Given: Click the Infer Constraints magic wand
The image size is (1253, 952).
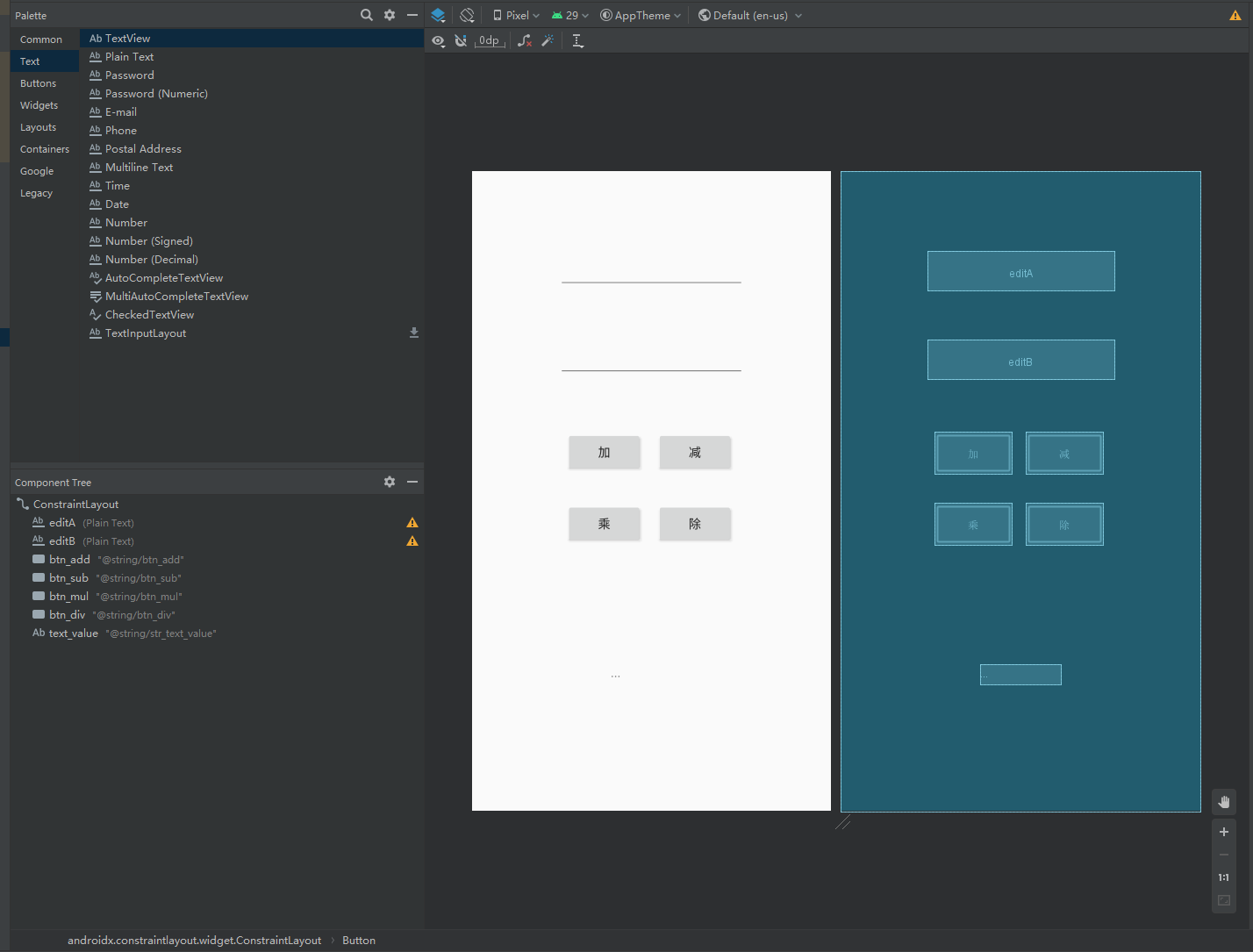Looking at the screenshot, I should coord(548,41).
